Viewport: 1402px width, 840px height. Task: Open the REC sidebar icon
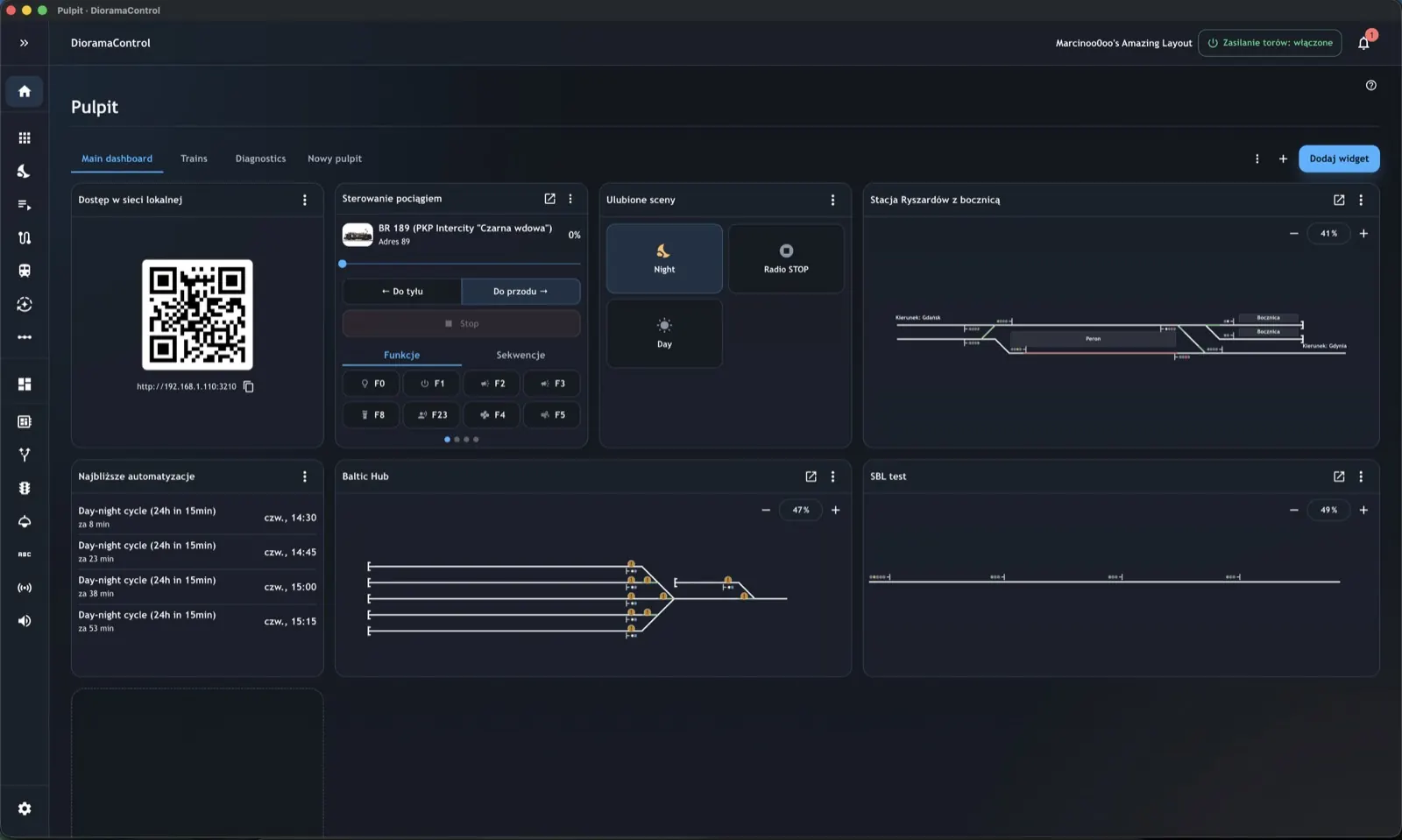pyautogui.click(x=25, y=554)
